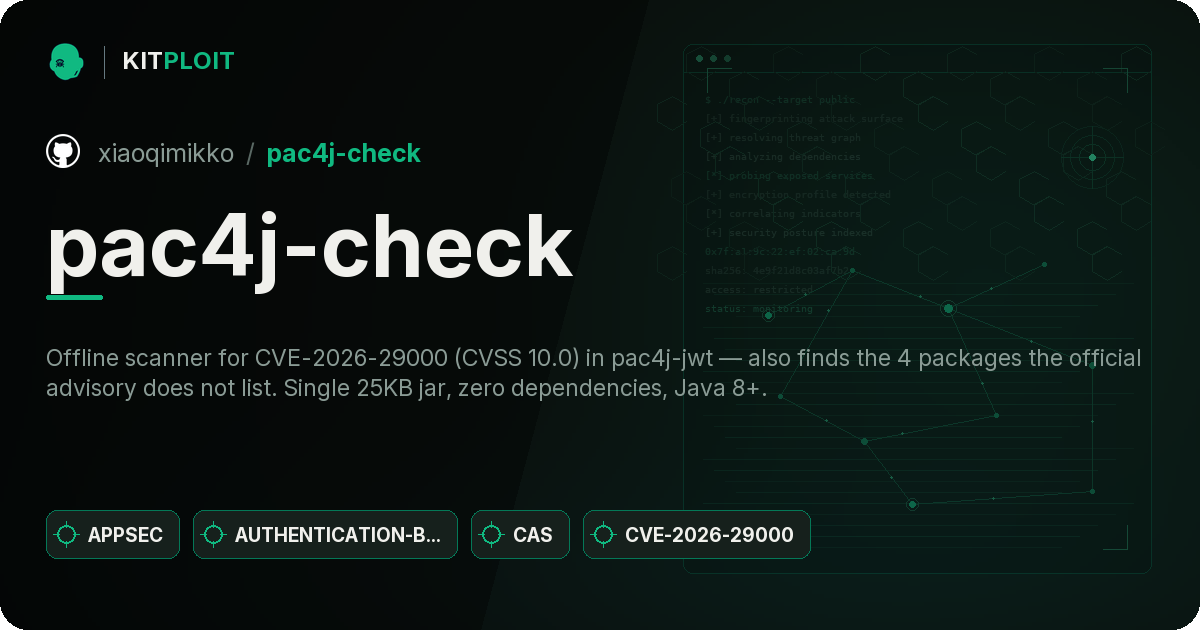Click the description line starting 'Offline scanner for CVE-2026-29000'
1200x630 pixels.
[x=594, y=359]
